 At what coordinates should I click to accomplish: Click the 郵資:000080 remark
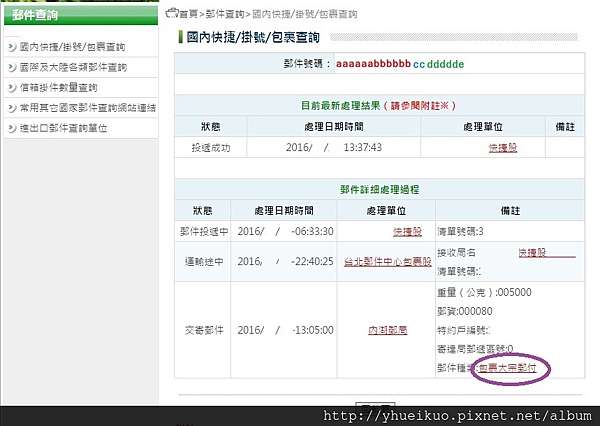click(x=465, y=311)
